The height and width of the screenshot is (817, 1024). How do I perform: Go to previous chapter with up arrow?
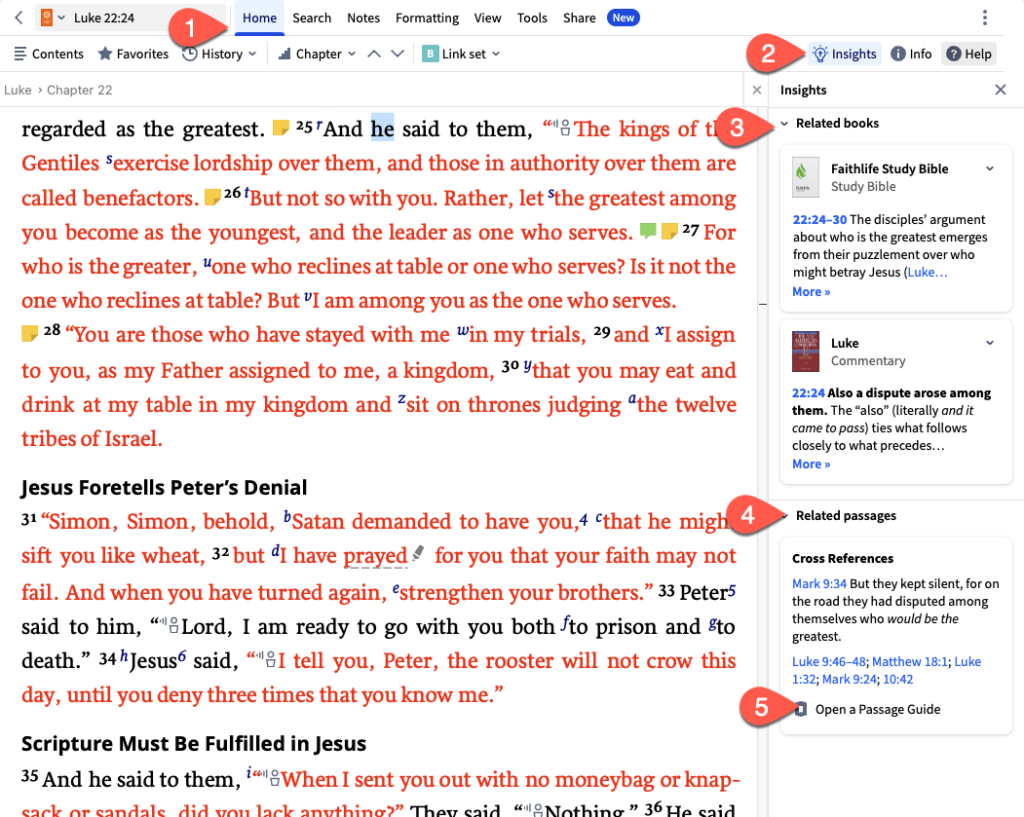(374, 54)
